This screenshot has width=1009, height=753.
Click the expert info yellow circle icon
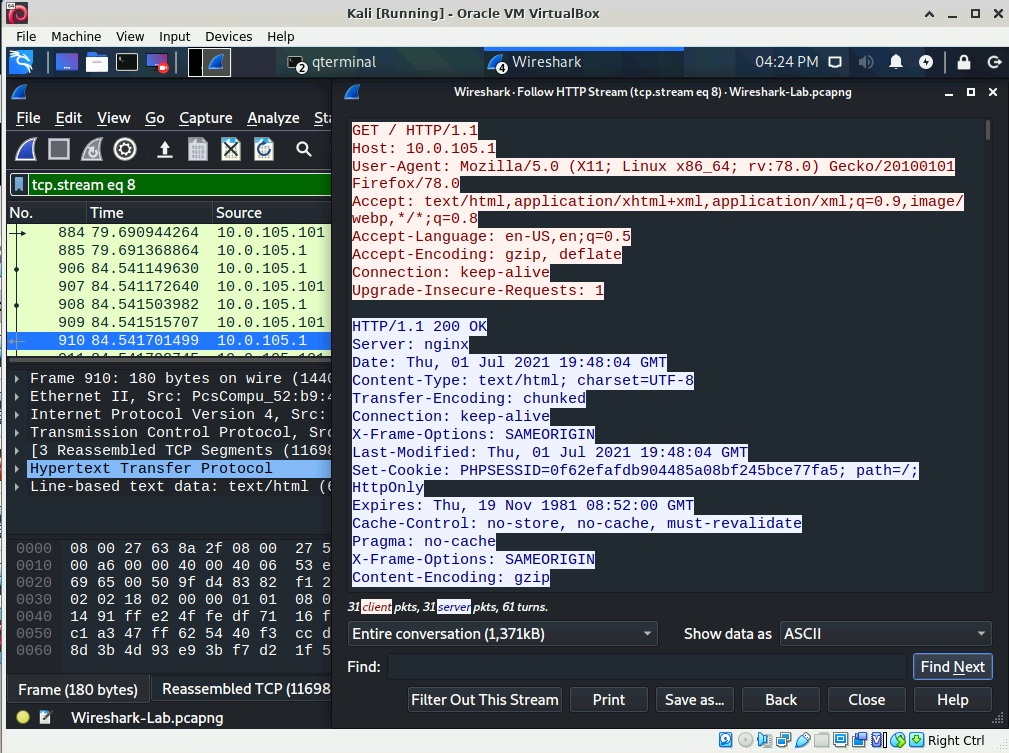pos(23,718)
